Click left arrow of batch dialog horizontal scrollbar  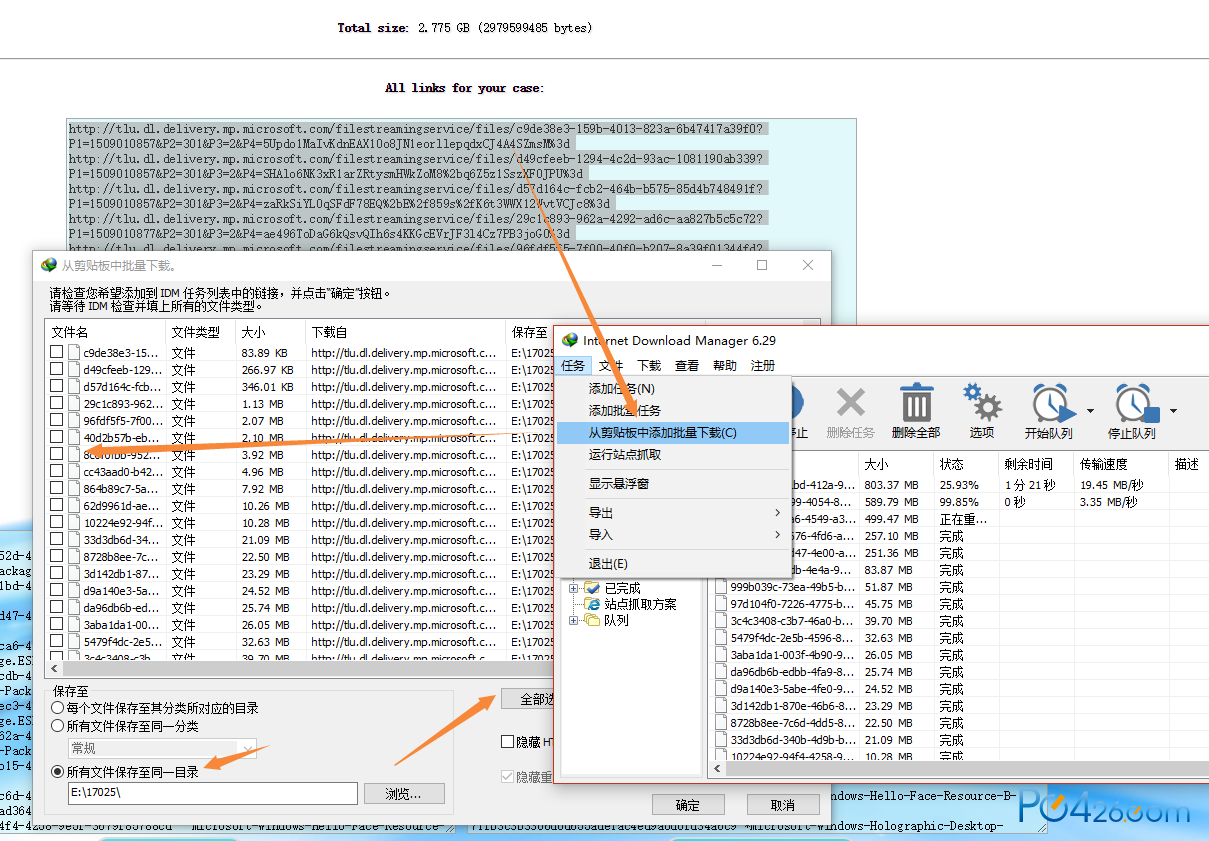[55, 668]
